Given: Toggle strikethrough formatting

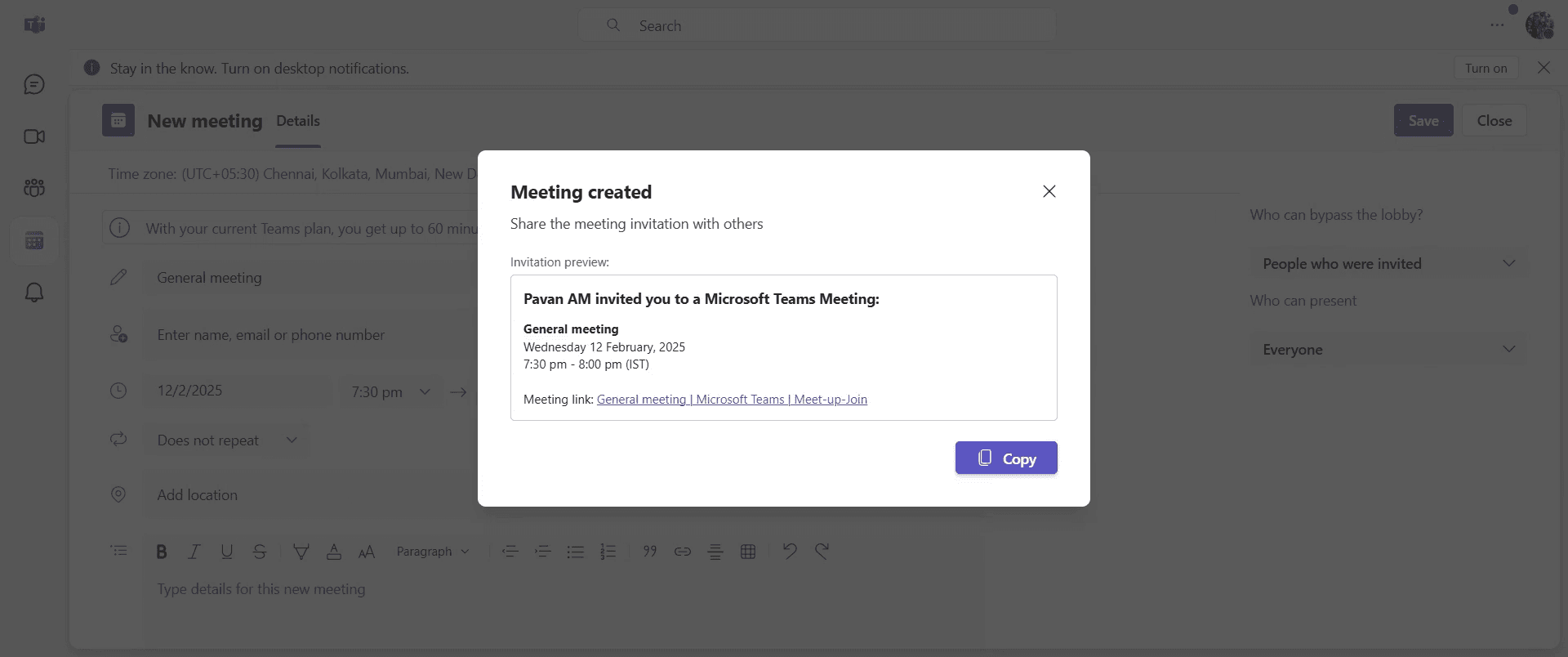Looking at the screenshot, I should point(260,552).
